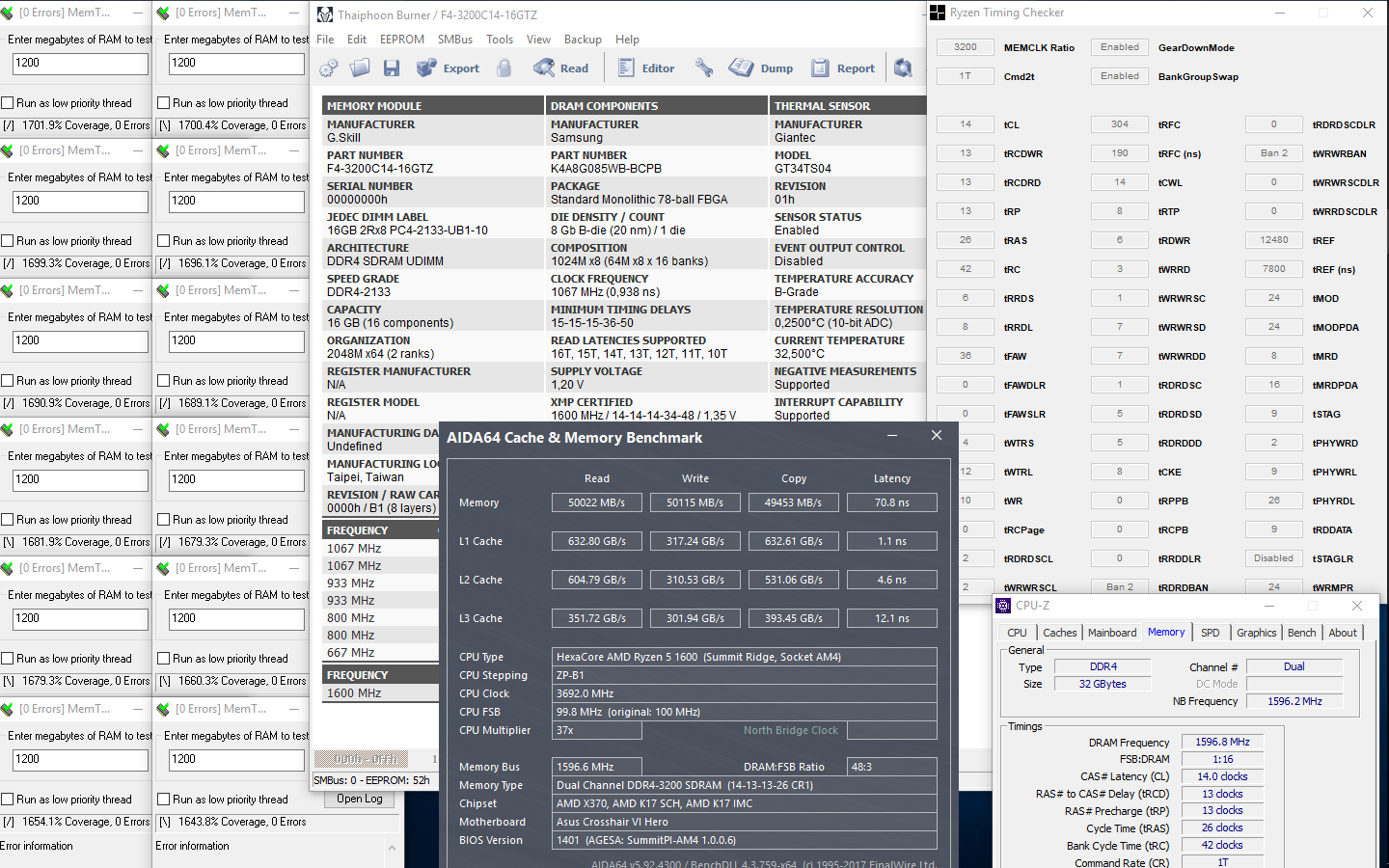Click the 32 GBytes size field in CPU-Z
Viewport: 1389px width, 868px height.
1103,684
